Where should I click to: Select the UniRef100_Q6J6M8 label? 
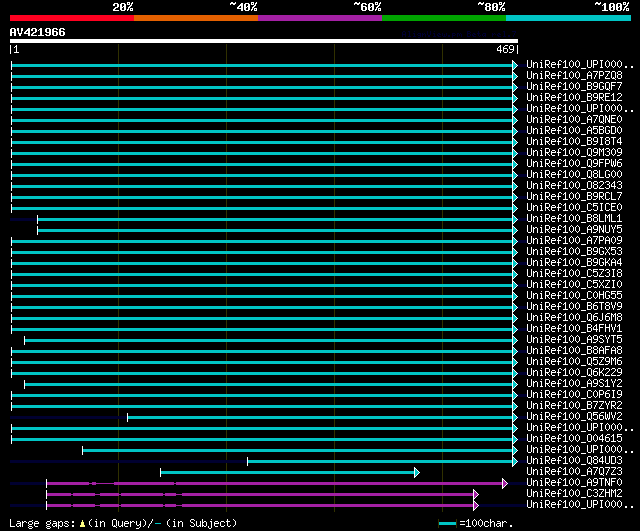574,318
